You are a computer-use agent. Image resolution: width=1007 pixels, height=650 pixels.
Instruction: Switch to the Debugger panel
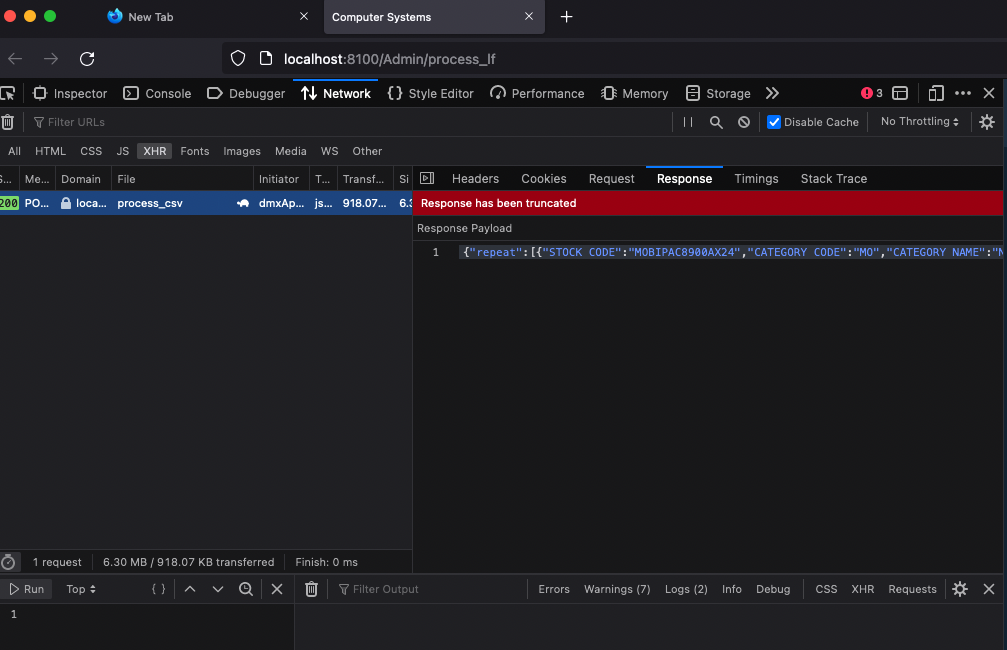[x=246, y=94]
